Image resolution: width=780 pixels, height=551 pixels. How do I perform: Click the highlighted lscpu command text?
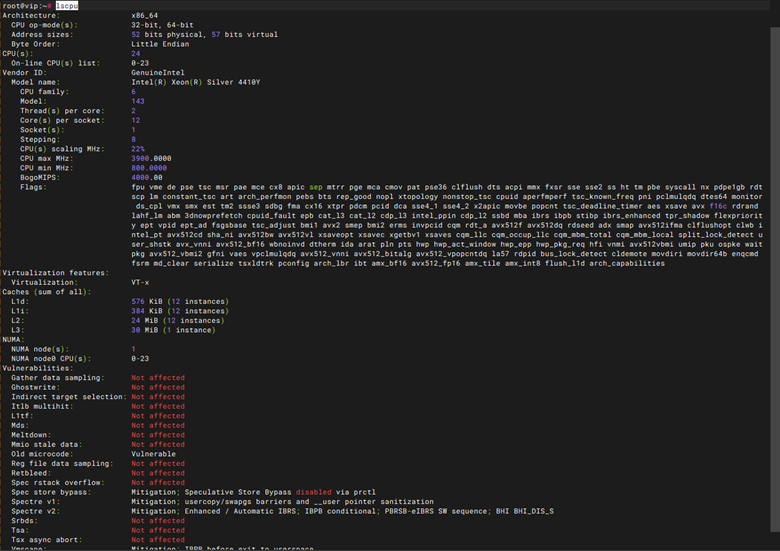pos(67,5)
